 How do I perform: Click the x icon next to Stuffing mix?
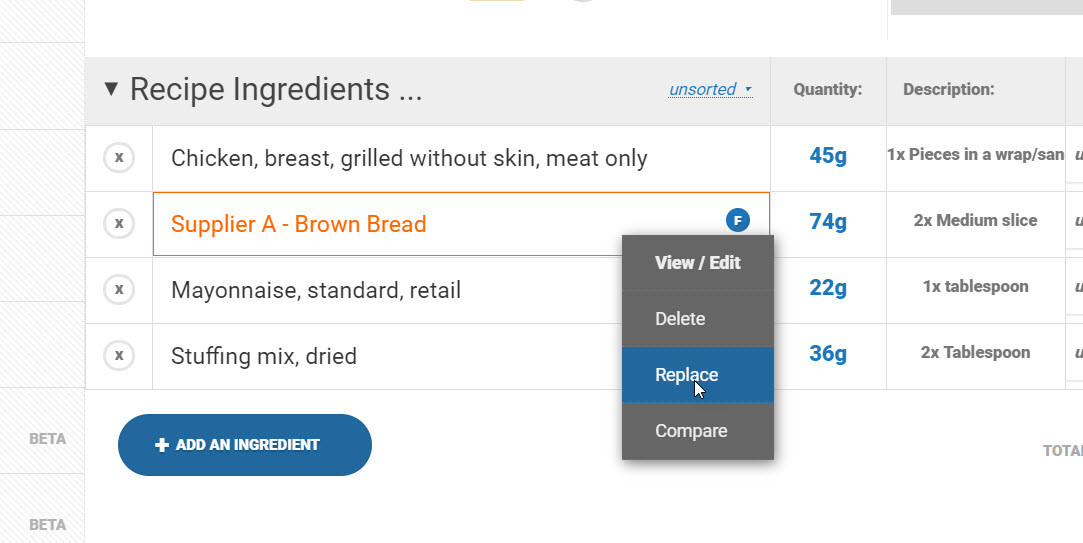(119, 356)
